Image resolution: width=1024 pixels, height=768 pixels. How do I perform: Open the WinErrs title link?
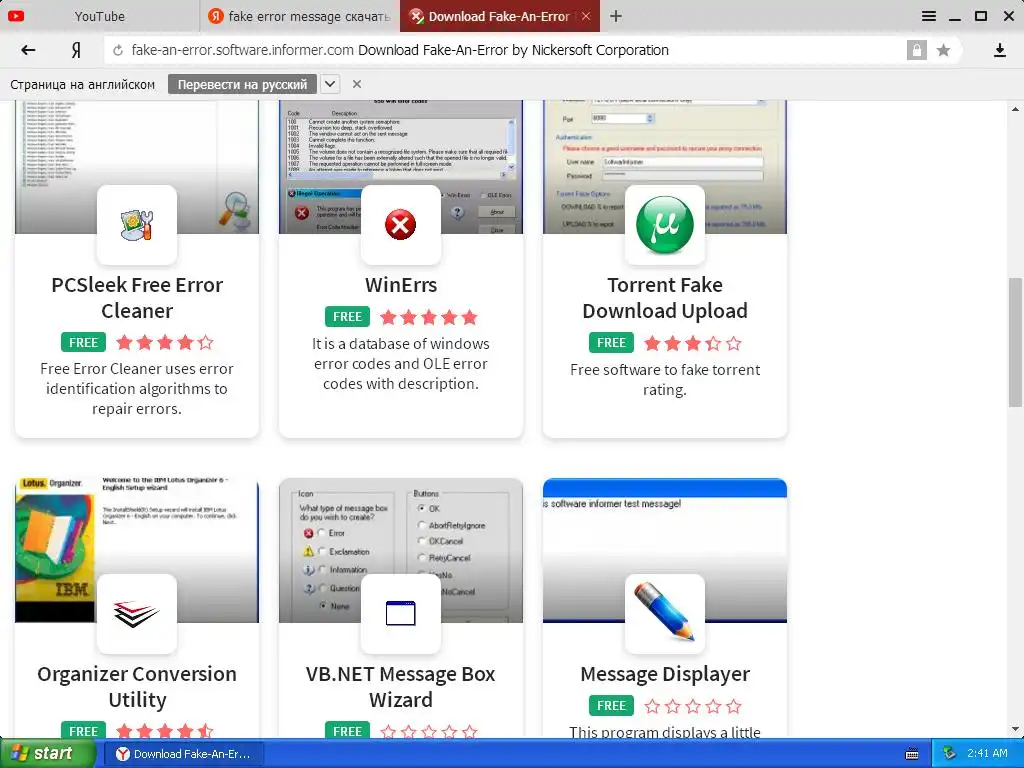pos(401,285)
